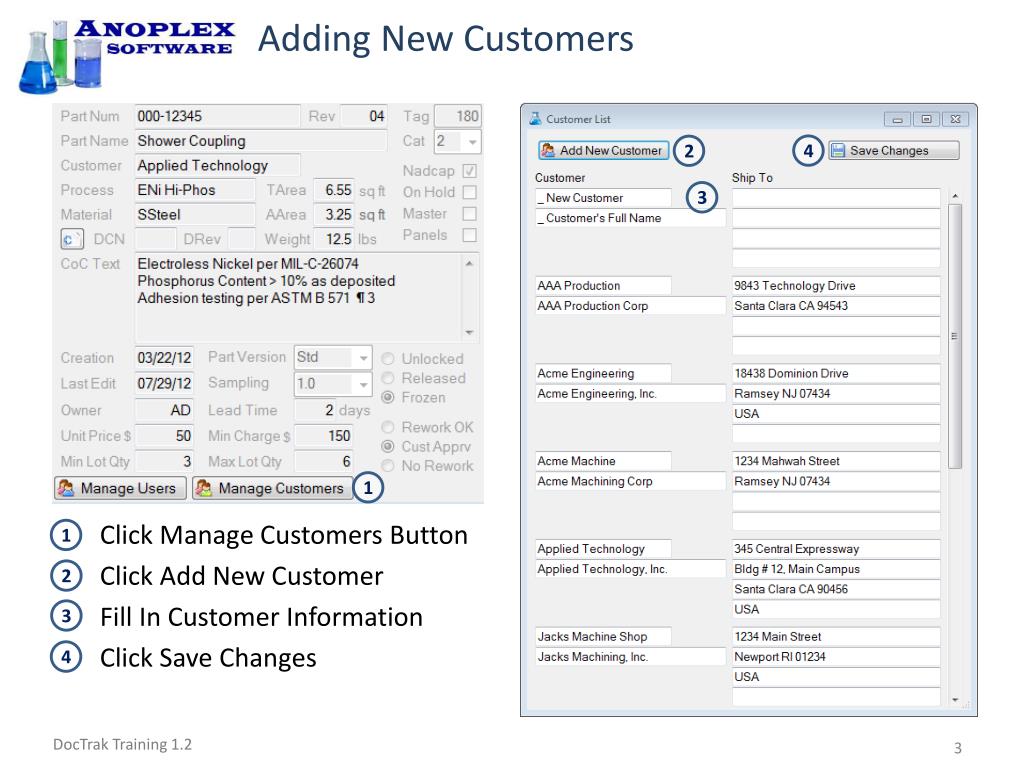The height and width of the screenshot is (768, 1024).
Task: Click Ship To field 345 Central Expressway
Action: (836, 549)
